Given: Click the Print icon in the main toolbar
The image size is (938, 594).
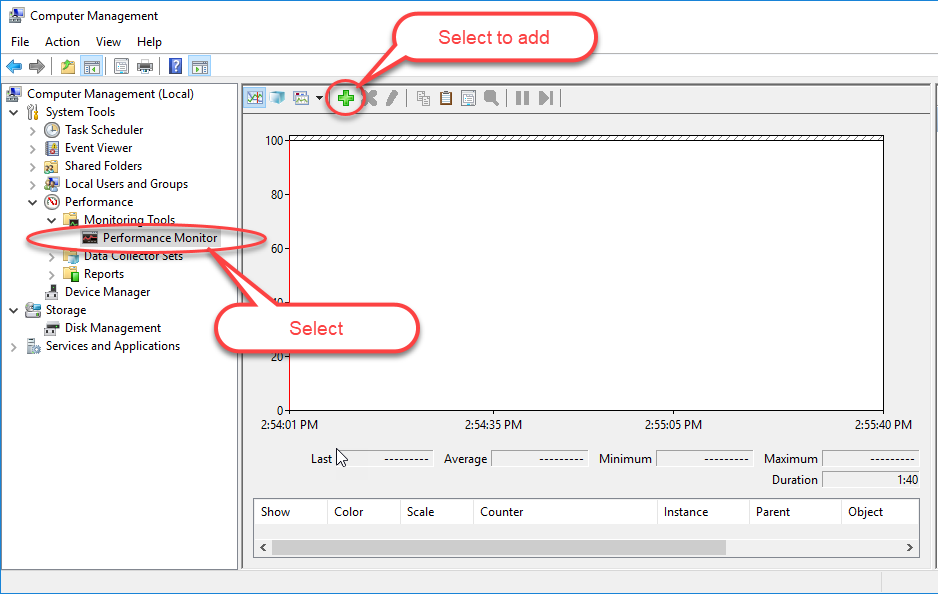Looking at the screenshot, I should point(145,66).
